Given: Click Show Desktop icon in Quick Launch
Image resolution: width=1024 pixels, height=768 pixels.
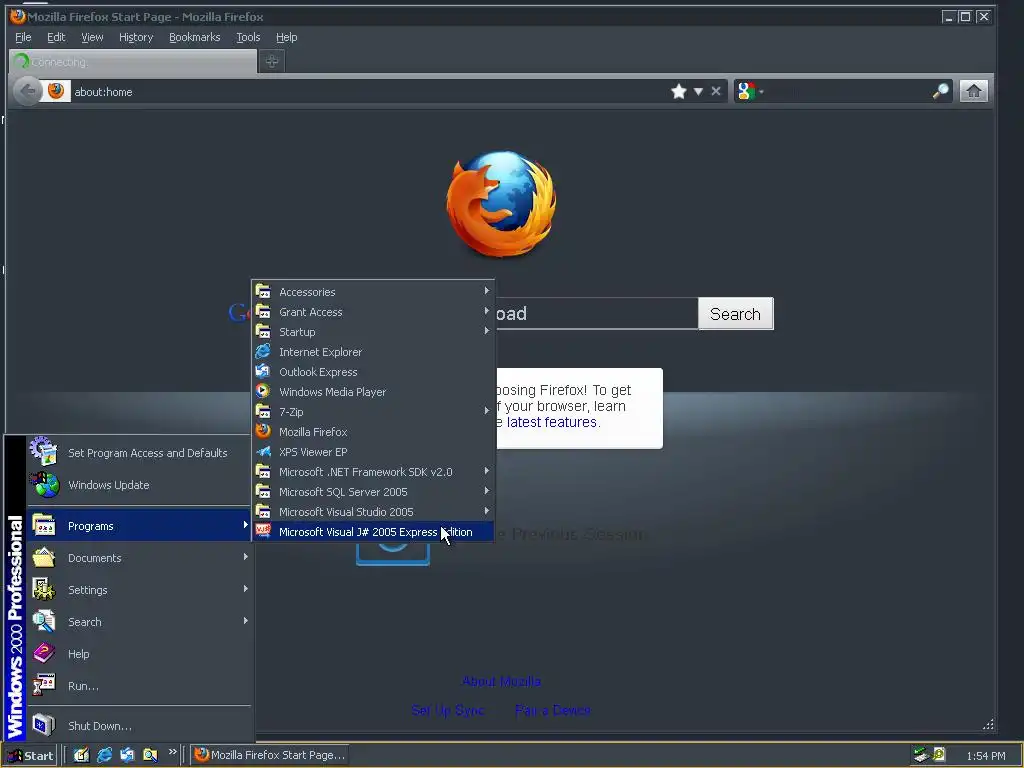Looking at the screenshot, I should coord(81,755).
